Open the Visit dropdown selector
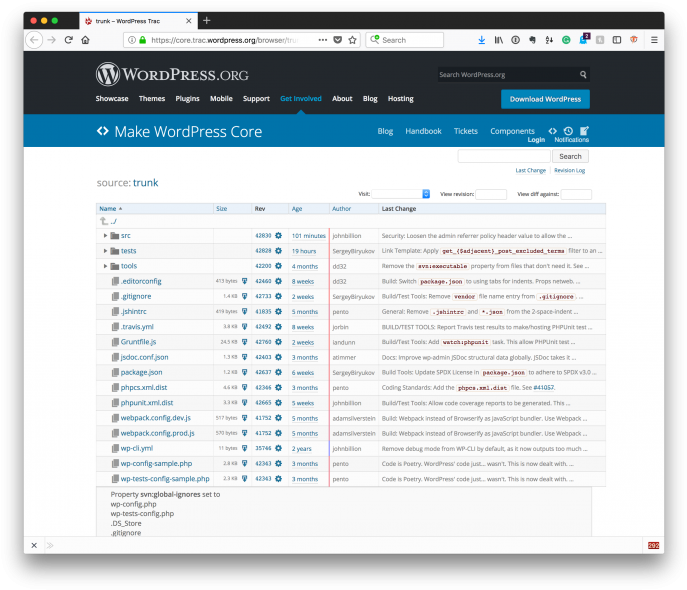The image size is (687, 590). (x=401, y=194)
